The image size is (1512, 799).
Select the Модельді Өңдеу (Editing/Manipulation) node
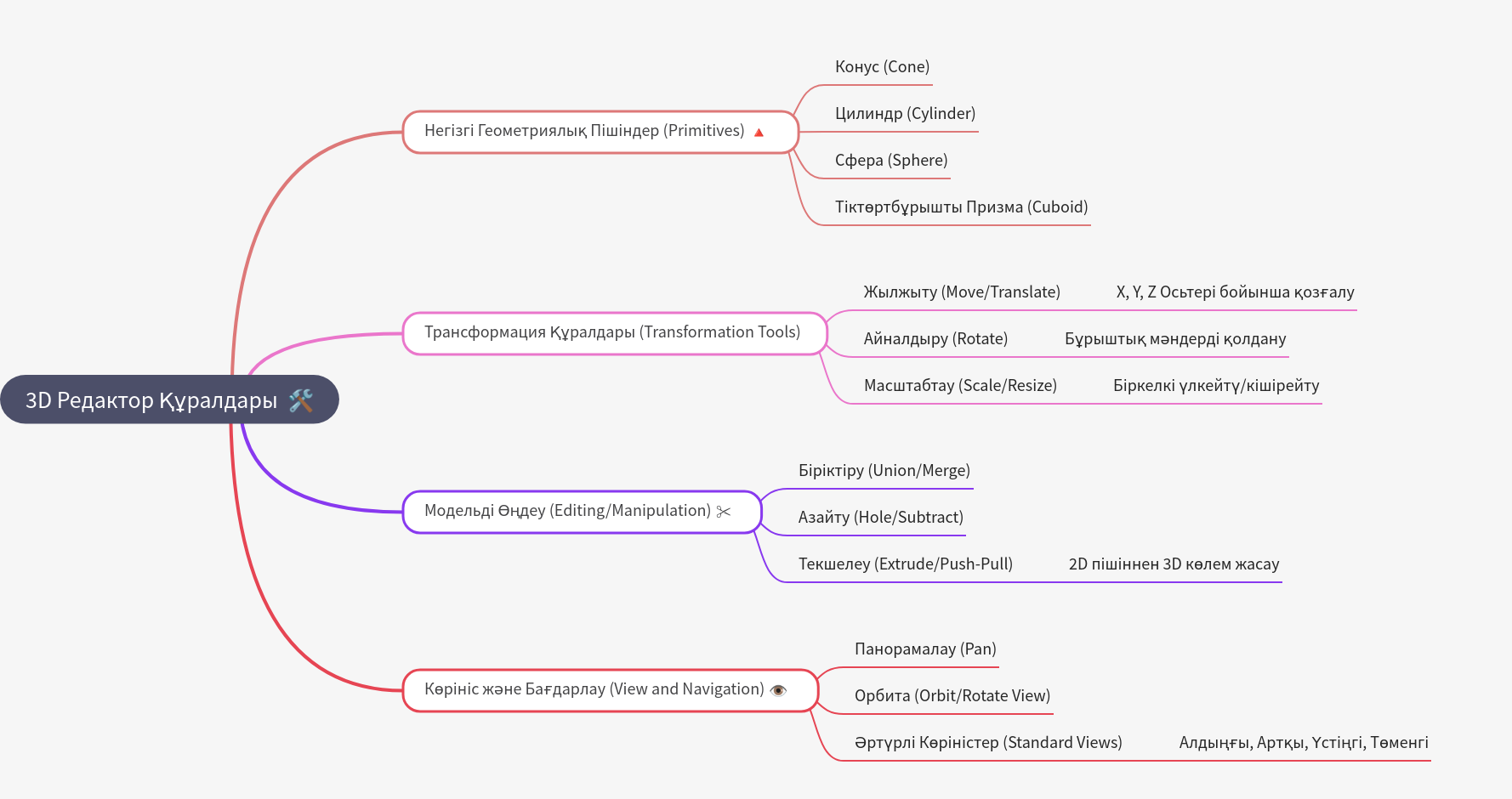pyautogui.click(x=566, y=511)
